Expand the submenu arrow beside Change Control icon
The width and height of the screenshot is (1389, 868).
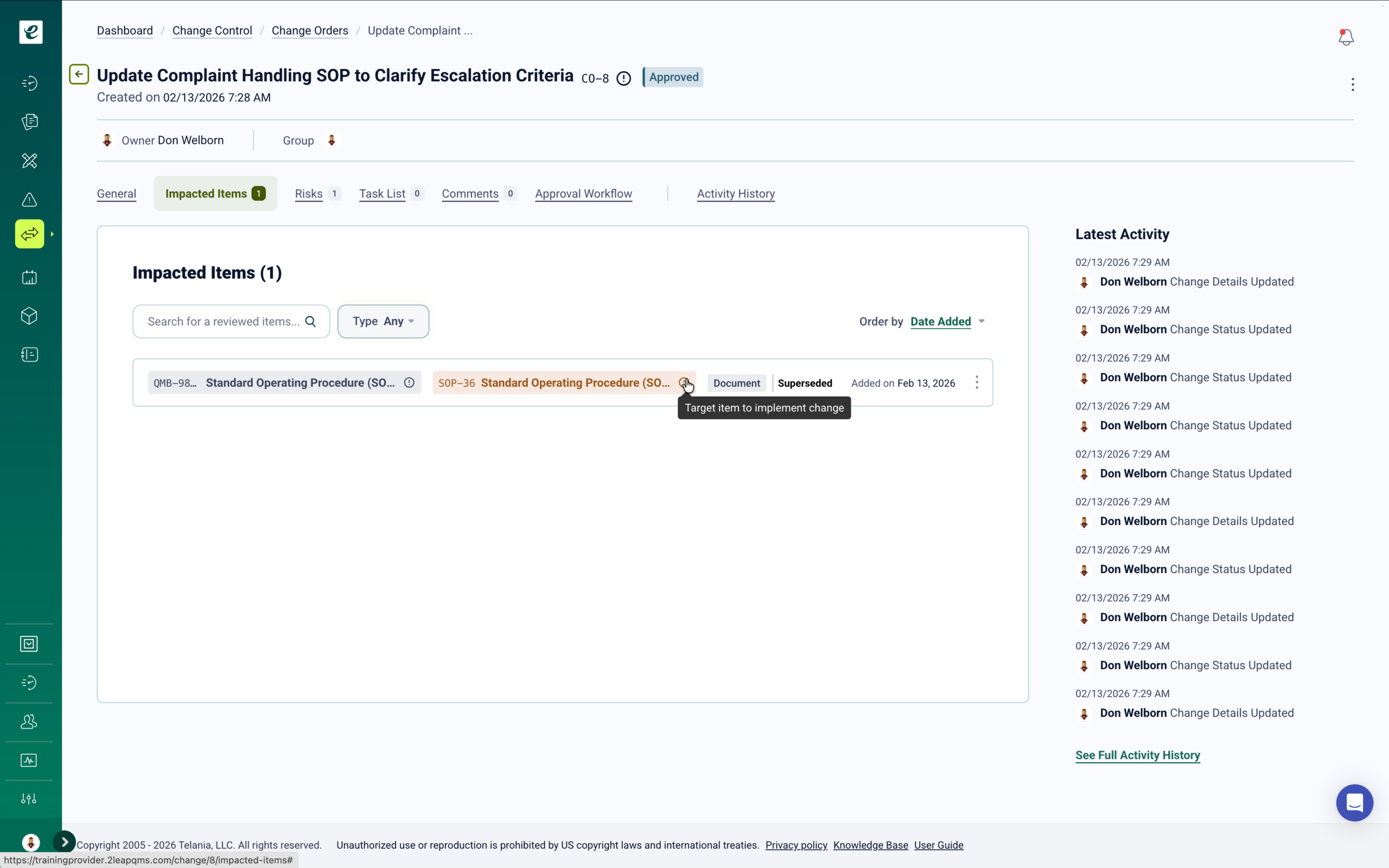[52, 234]
